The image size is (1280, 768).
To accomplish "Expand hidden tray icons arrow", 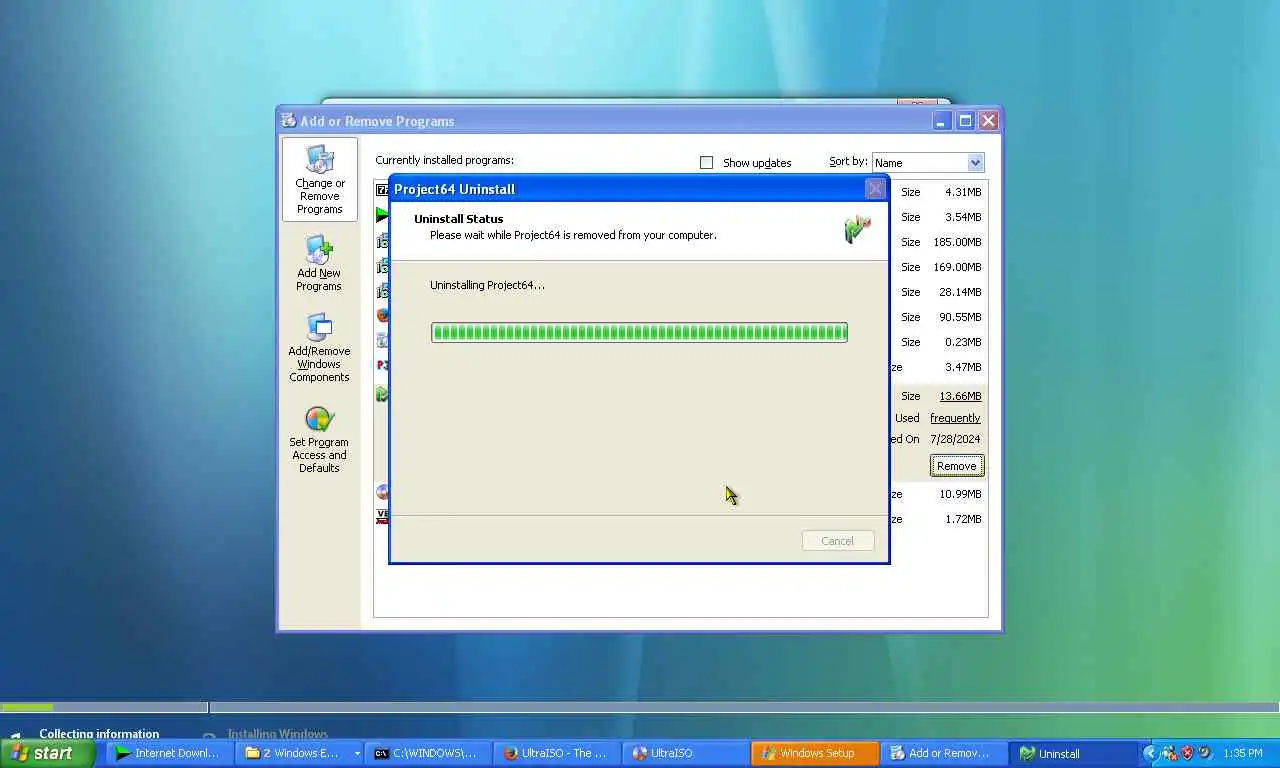I will 1150,753.
